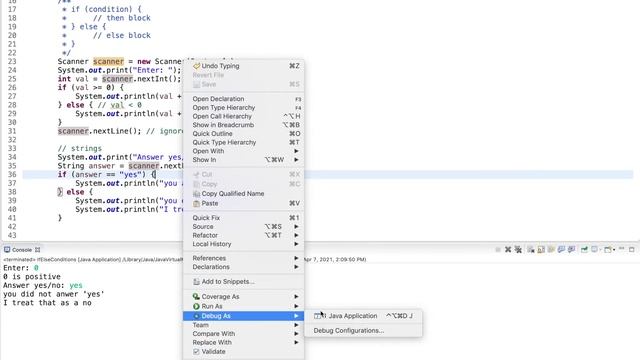The height and width of the screenshot is (360, 640).
Task: Expand Declarations submenu arrow
Action: 296,267
